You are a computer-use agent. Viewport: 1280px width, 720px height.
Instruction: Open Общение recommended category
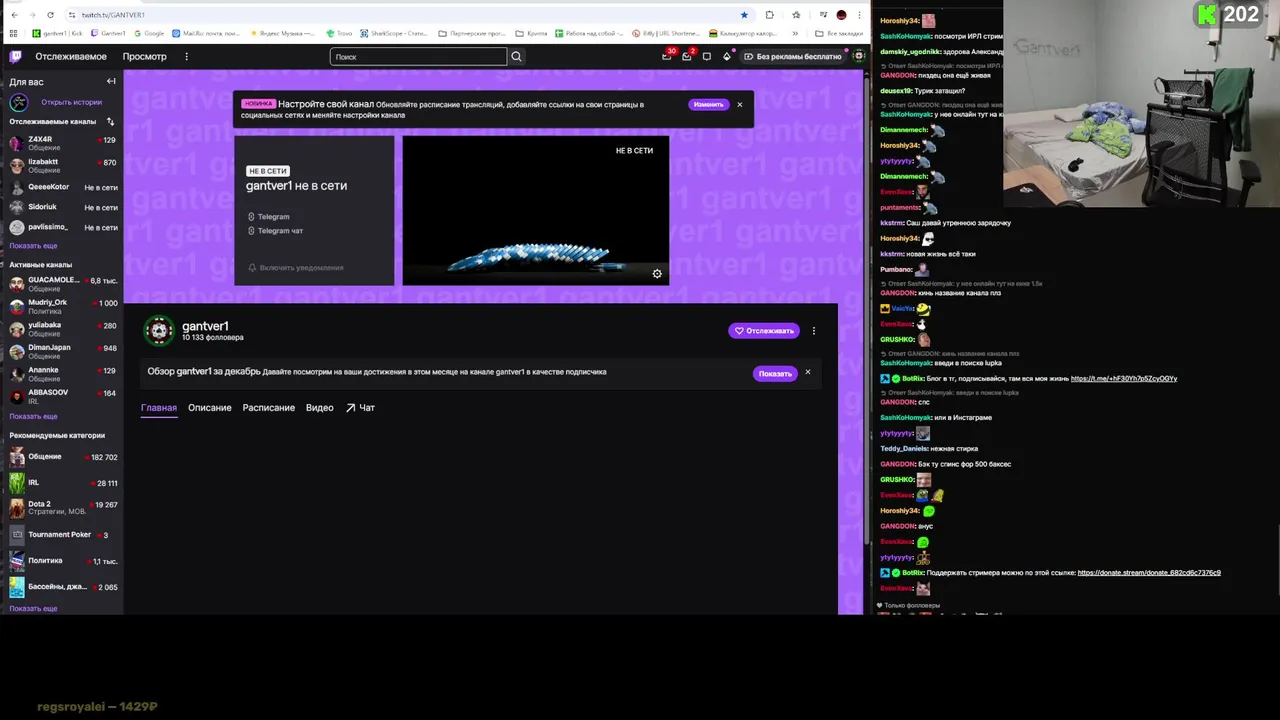click(62, 457)
